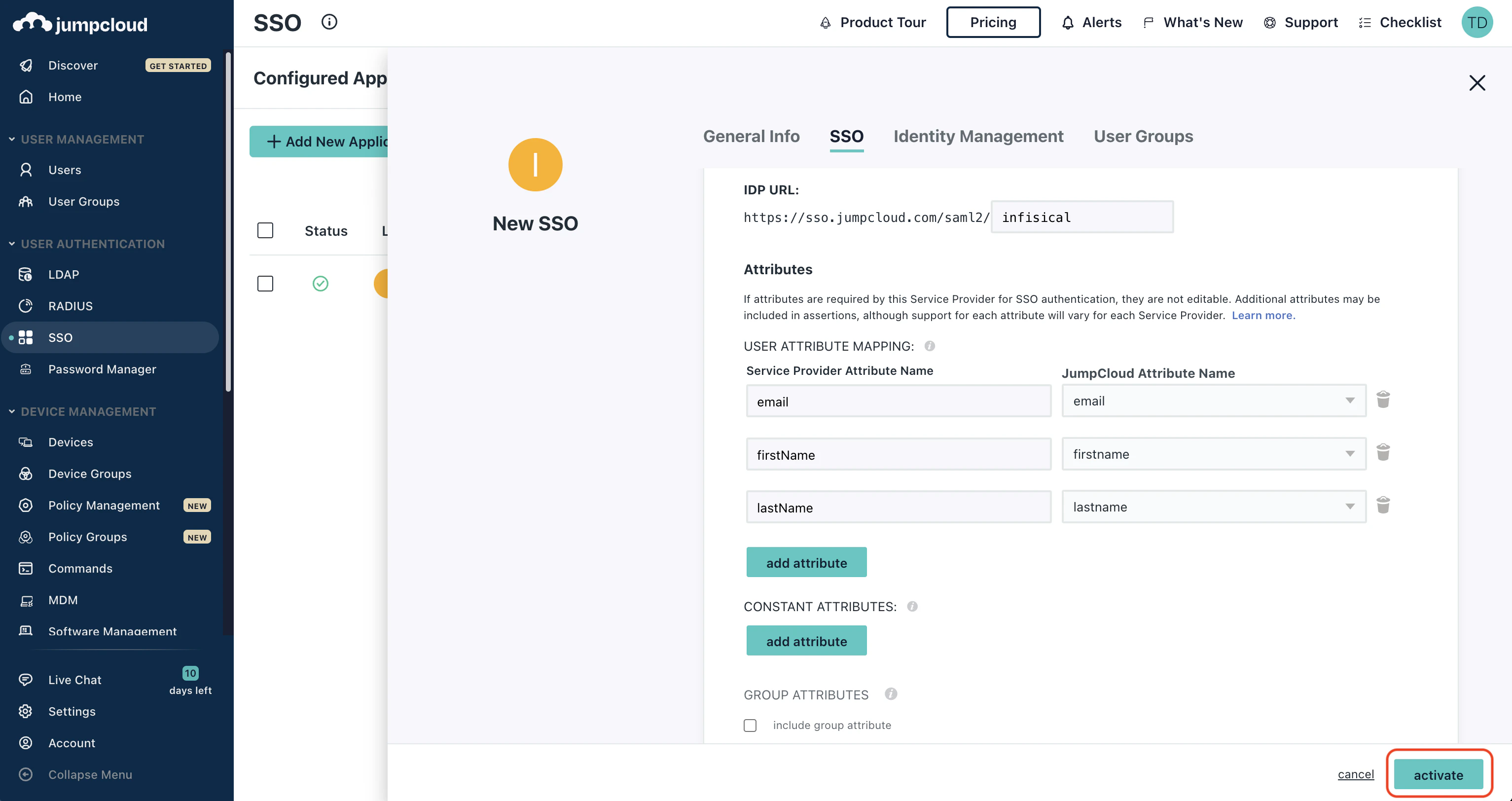Screen dimensions: 1512x801
Task: Delete the firstName attribute mapping row
Action: point(1383,453)
